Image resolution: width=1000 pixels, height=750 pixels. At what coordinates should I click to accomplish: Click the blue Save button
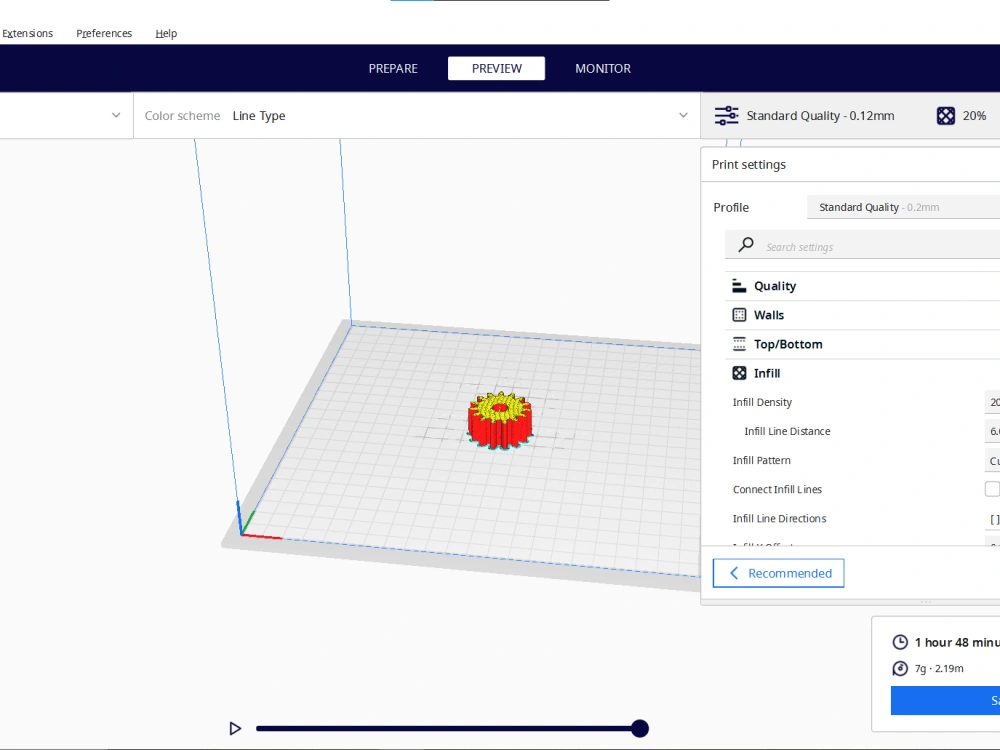(945, 700)
